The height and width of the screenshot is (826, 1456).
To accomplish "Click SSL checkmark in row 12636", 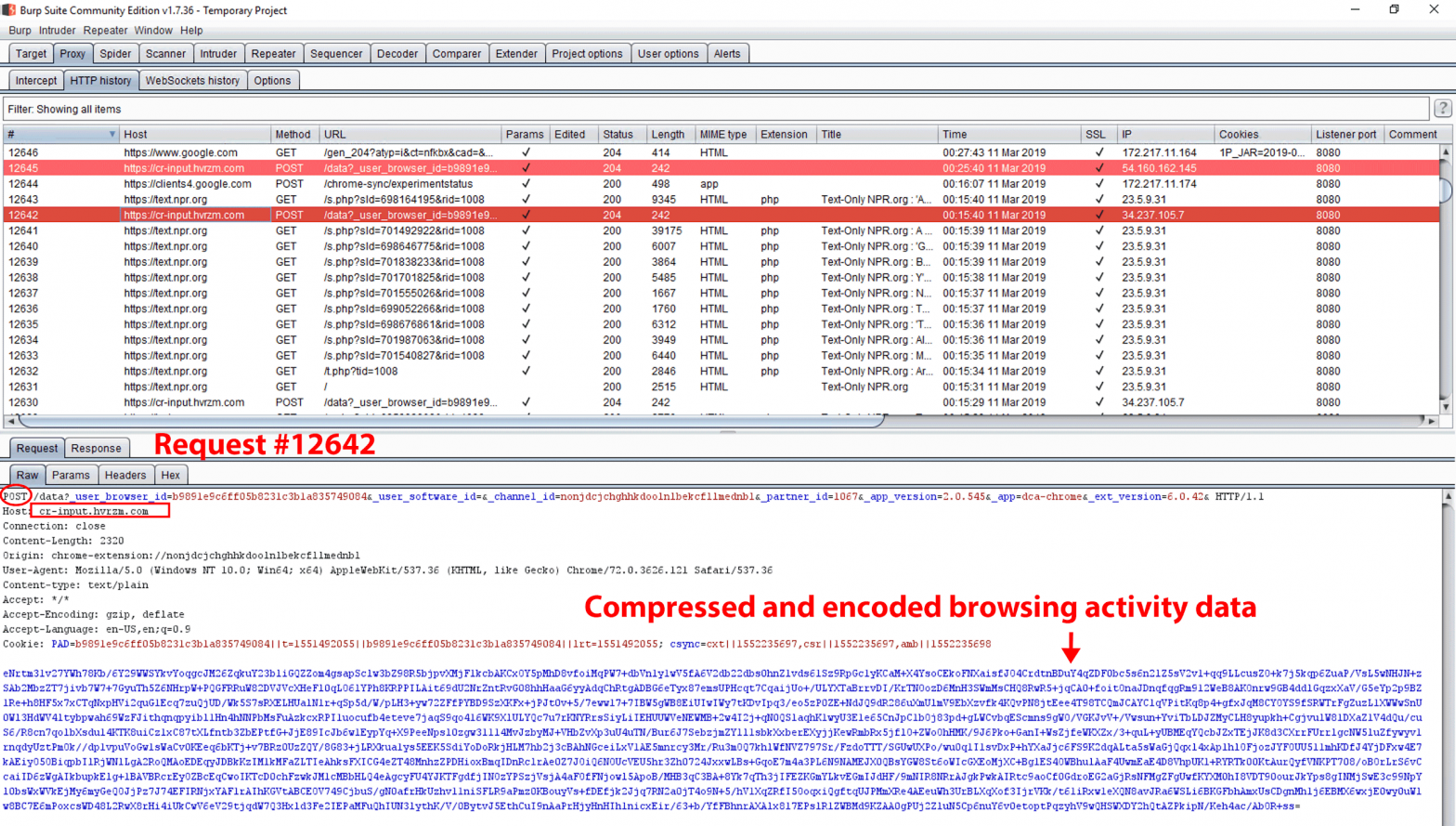I will coord(1099,308).
